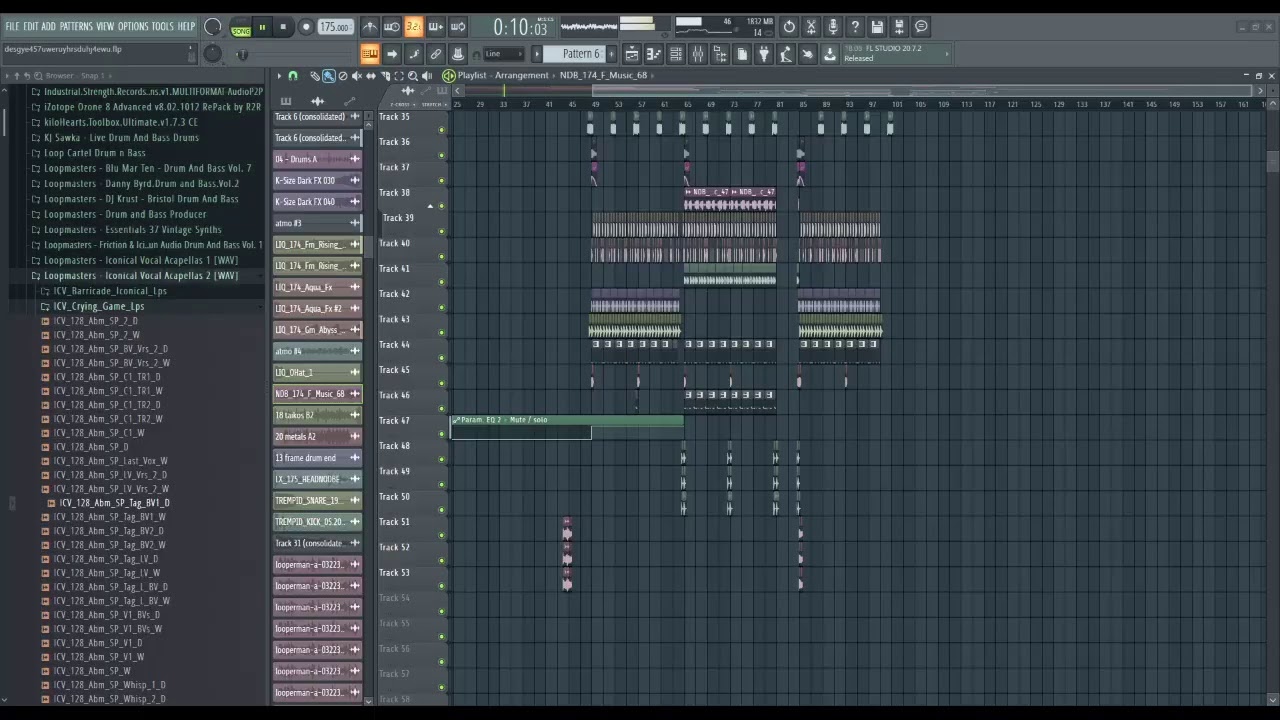Open the Piano Roll view icon
Image resolution: width=1280 pixels, height=720 pixels.
pos(654,54)
